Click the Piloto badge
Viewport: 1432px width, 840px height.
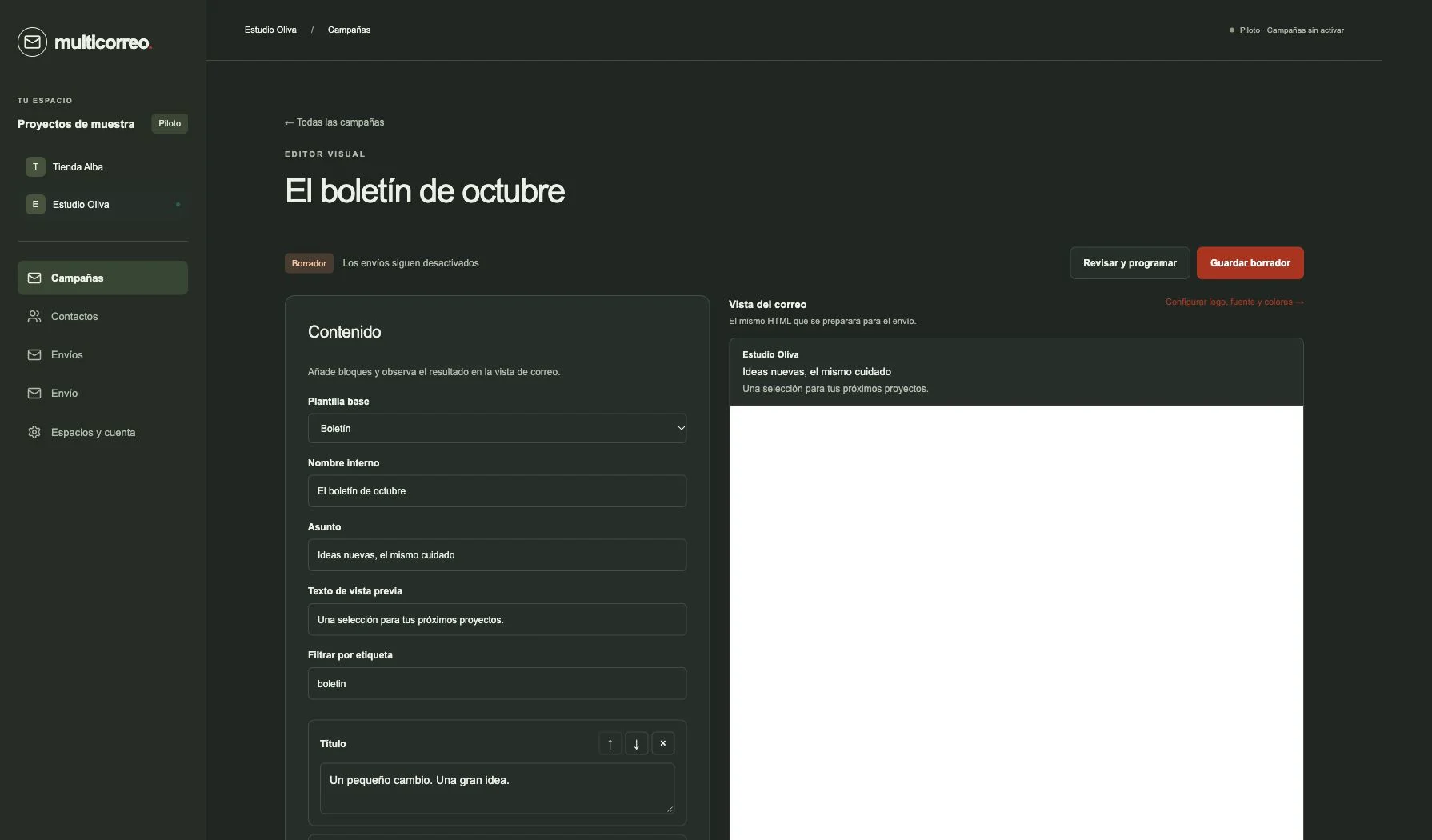tap(170, 123)
